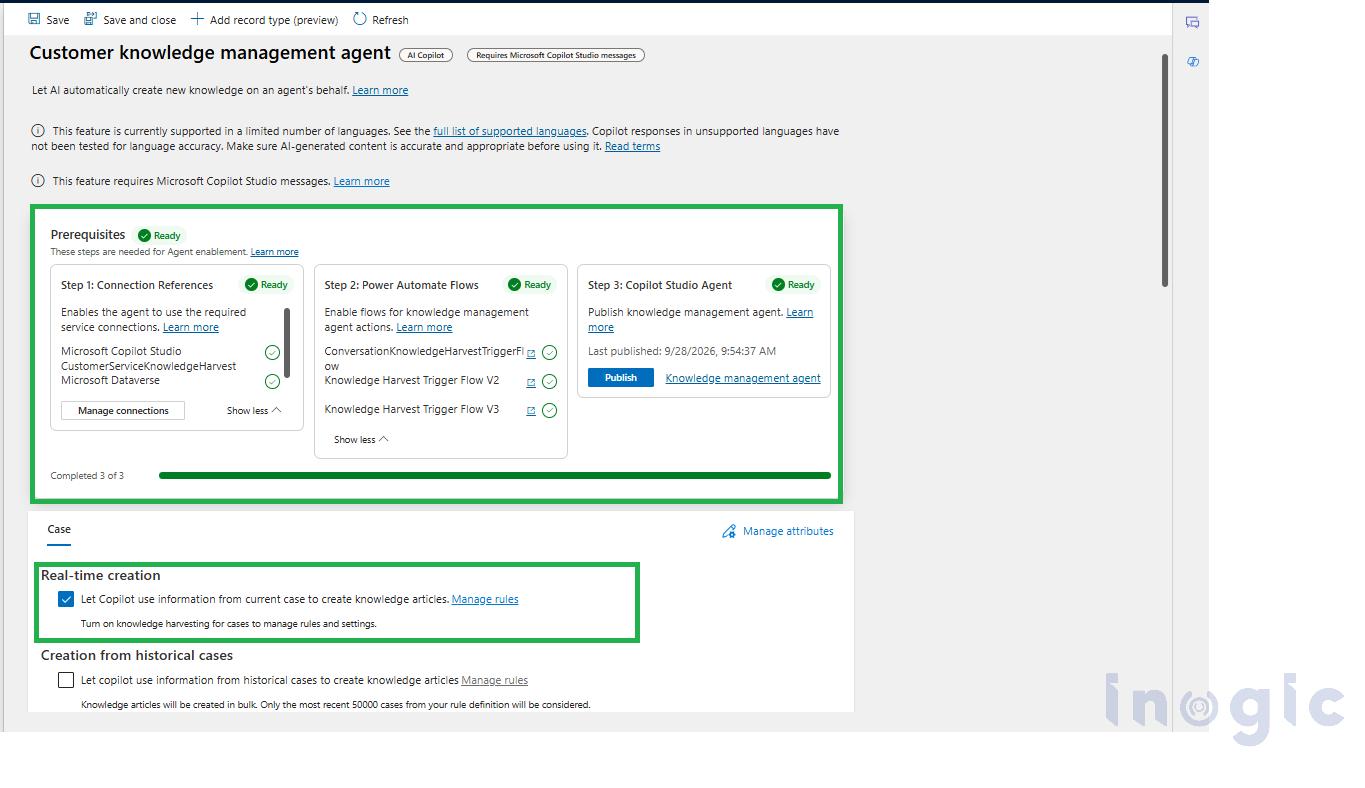This screenshot has height=788, width=1365.
Task: Open Manage rules for Real-time creation
Action: tap(485, 599)
